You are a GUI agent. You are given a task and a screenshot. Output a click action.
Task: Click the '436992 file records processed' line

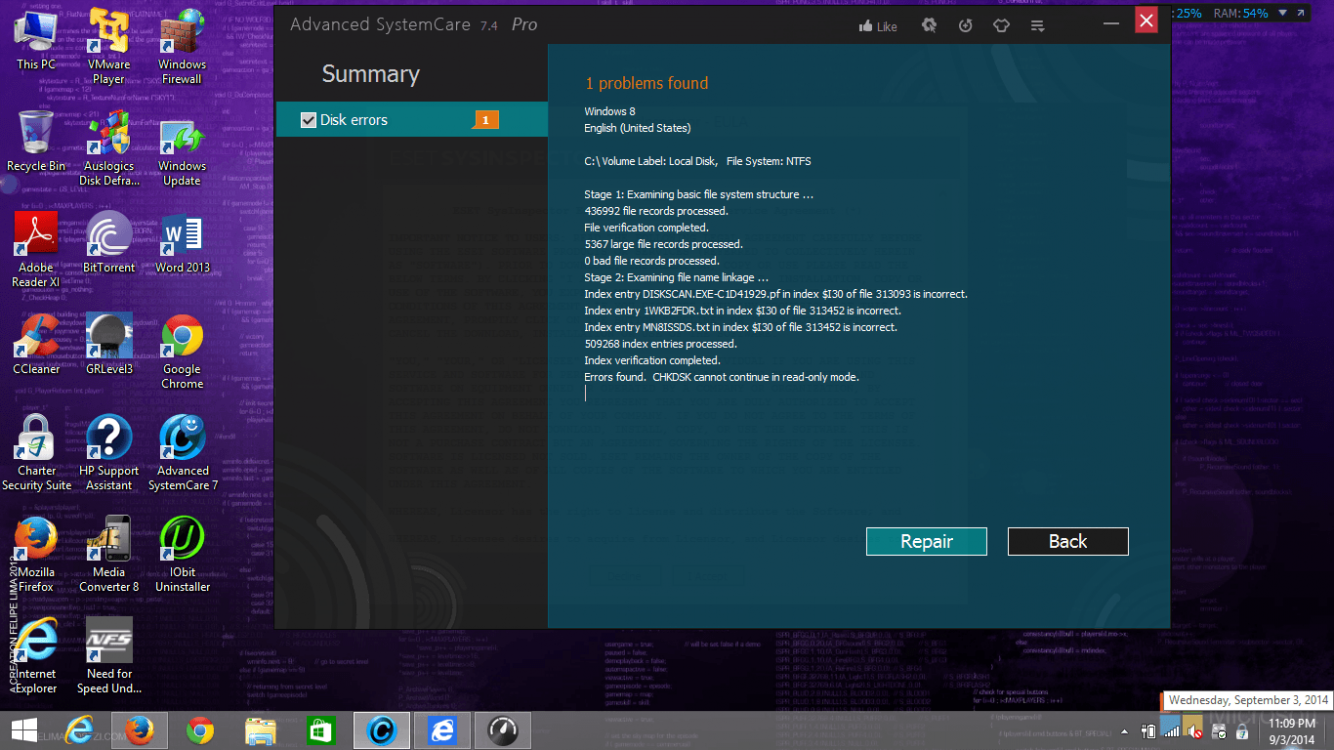(x=656, y=211)
